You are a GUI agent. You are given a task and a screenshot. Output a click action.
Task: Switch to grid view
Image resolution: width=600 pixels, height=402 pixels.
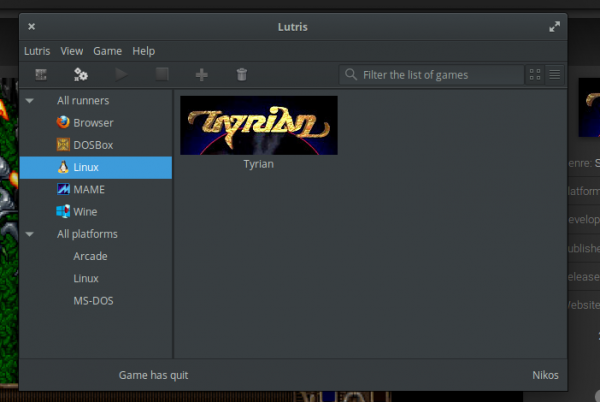coord(535,75)
